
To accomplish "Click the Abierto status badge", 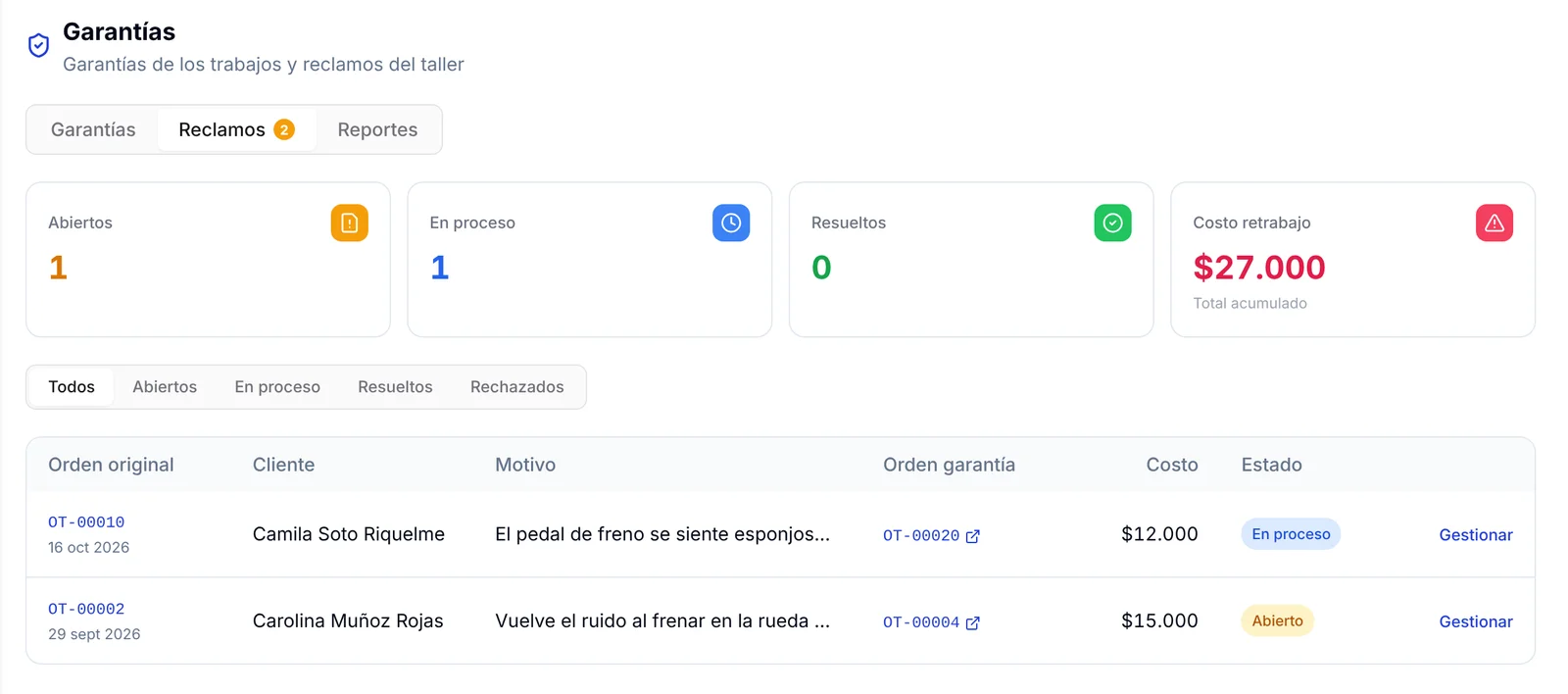I will coord(1277,620).
